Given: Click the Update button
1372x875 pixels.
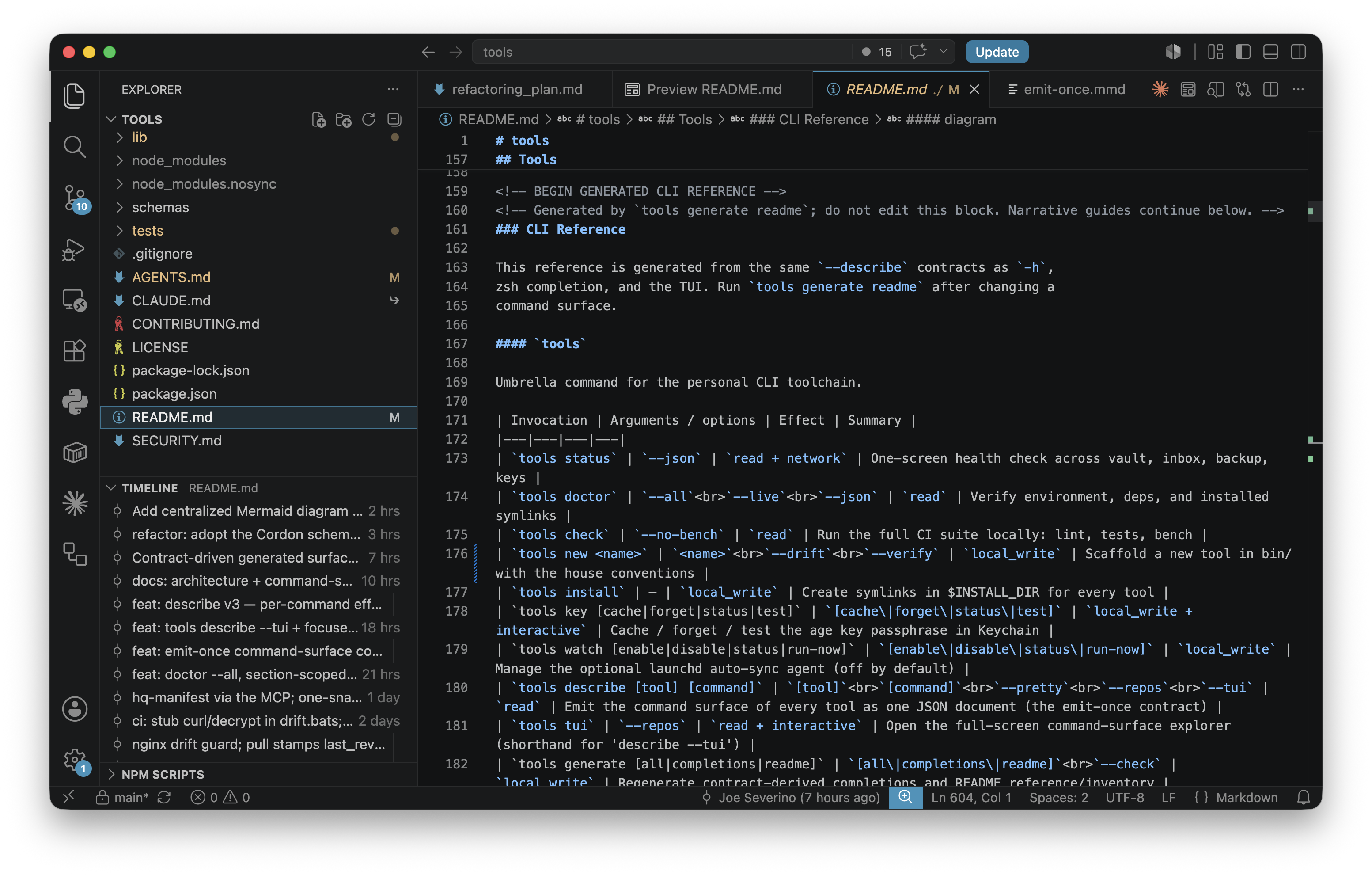Looking at the screenshot, I should point(997,52).
